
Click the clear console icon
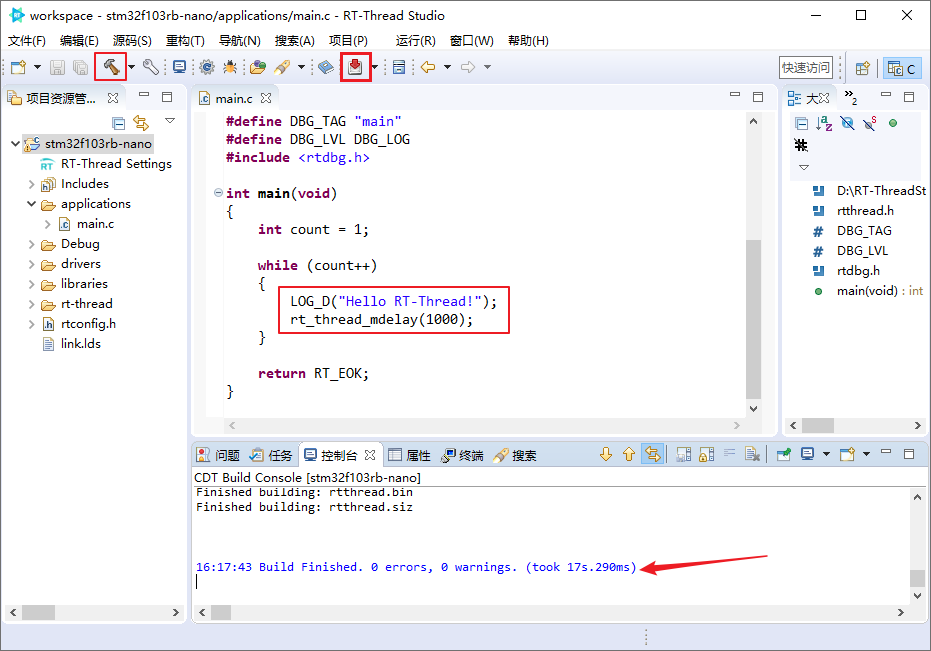tap(752, 455)
